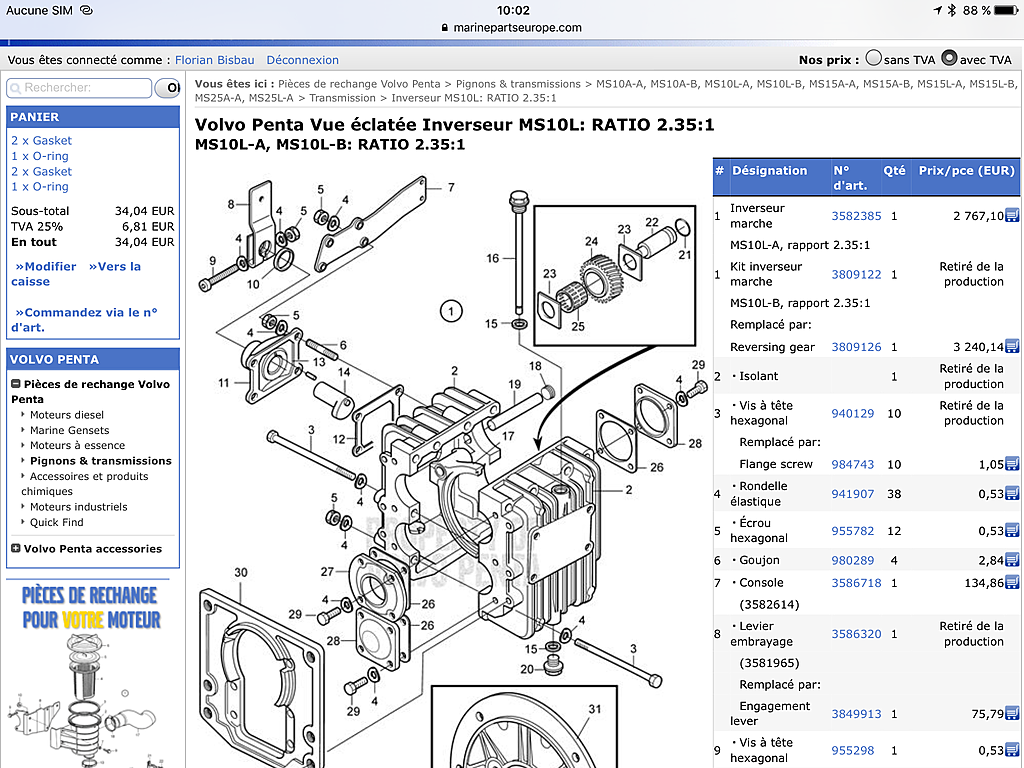Click Modifier cart link
The width and height of the screenshot is (1024, 768).
click(46, 266)
